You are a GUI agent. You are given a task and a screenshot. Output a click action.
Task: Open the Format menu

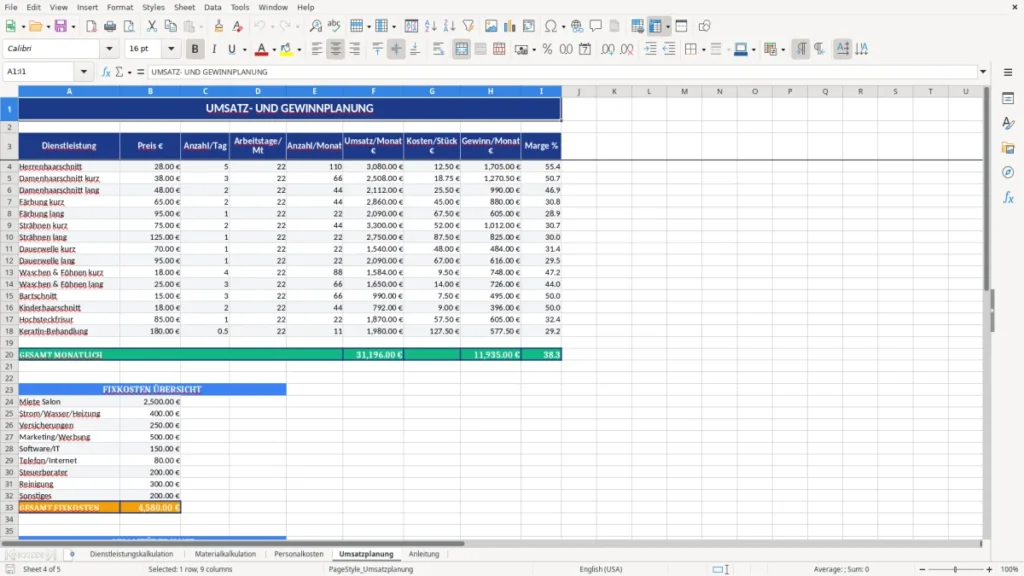click(x=120, y=7)
